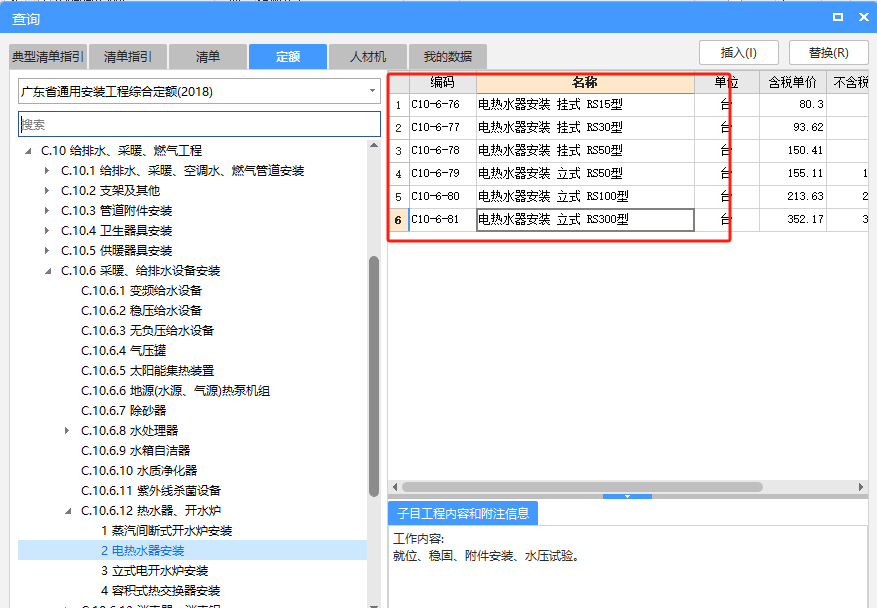Close the 查询 dialog window
The height and width of the screenshot is (608, 877).
click(x=864, y=17)
